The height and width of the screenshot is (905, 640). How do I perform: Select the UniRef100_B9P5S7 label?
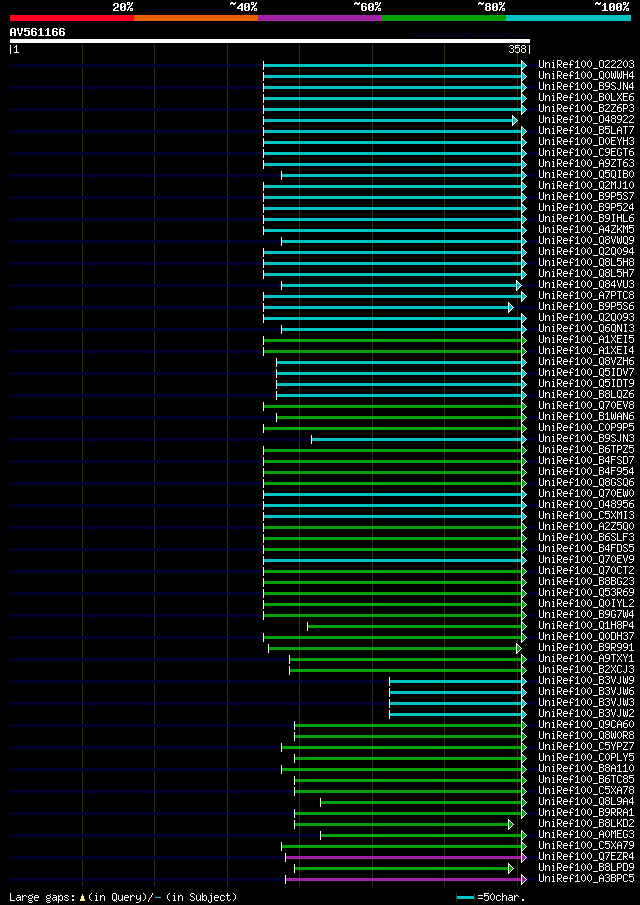pos(586,197)
